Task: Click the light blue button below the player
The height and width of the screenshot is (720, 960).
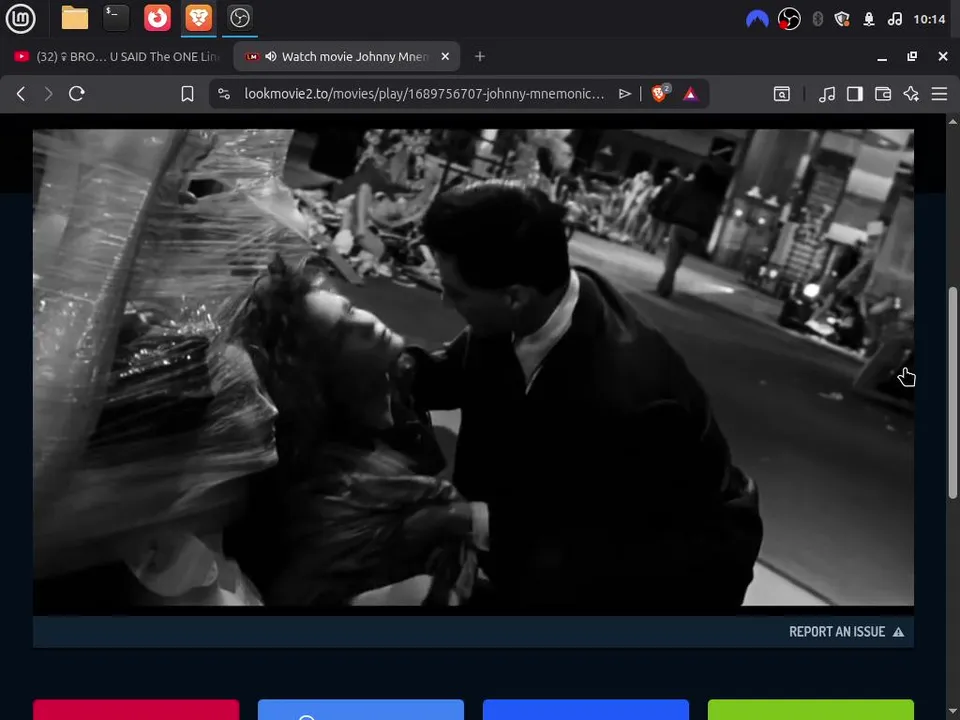Action: click(x=361, y=710)
